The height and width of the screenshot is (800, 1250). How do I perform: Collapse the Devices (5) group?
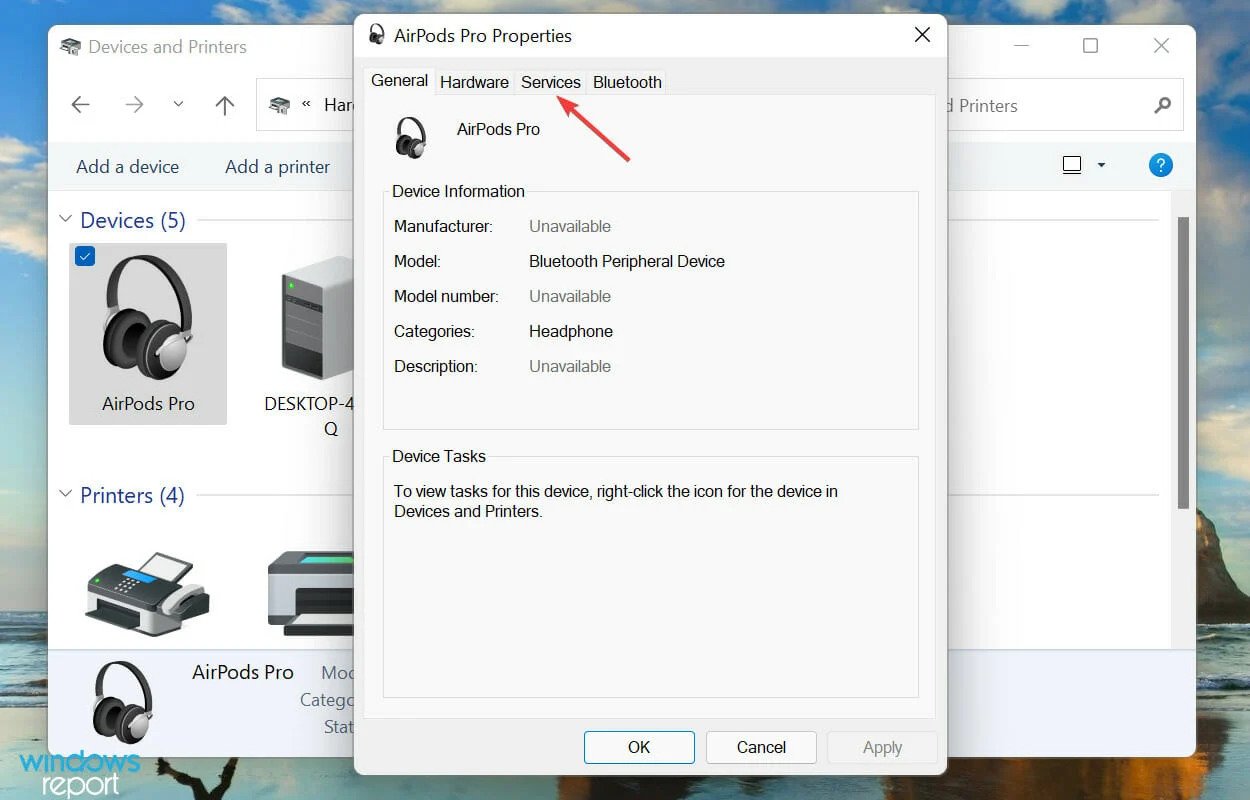click(66, 219)
